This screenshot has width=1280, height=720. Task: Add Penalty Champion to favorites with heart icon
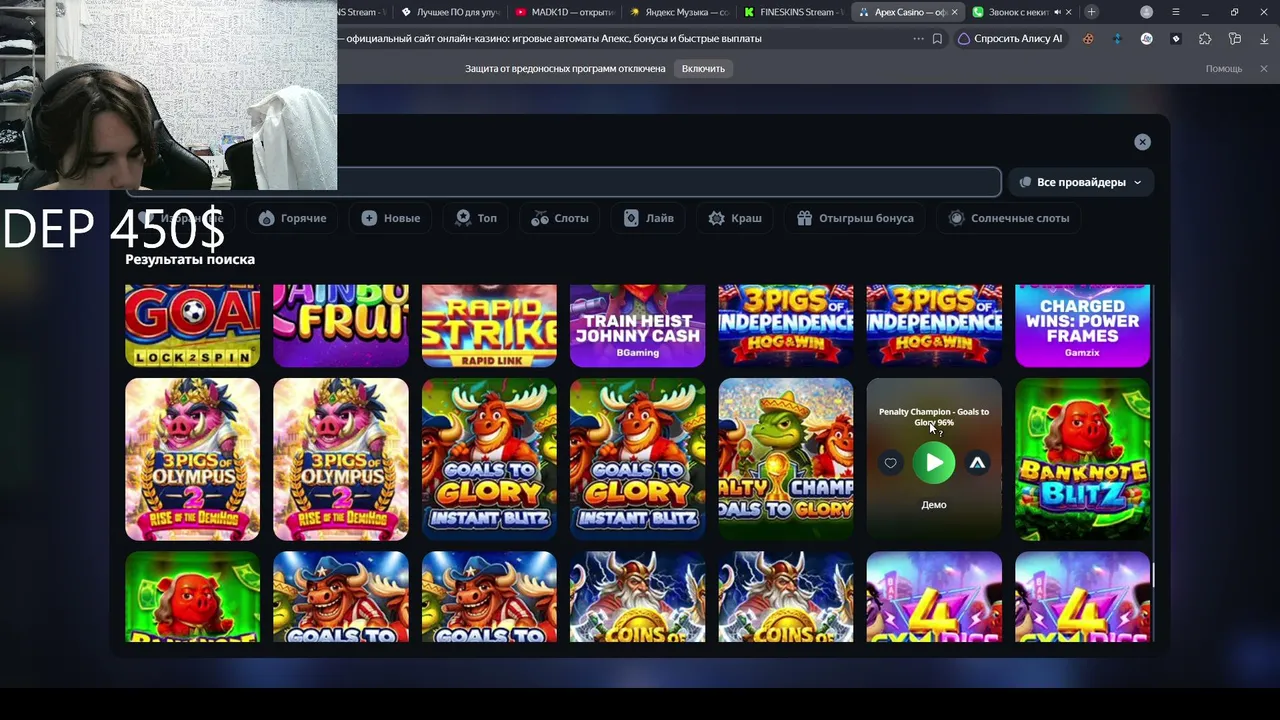click(x=890, y=463)
